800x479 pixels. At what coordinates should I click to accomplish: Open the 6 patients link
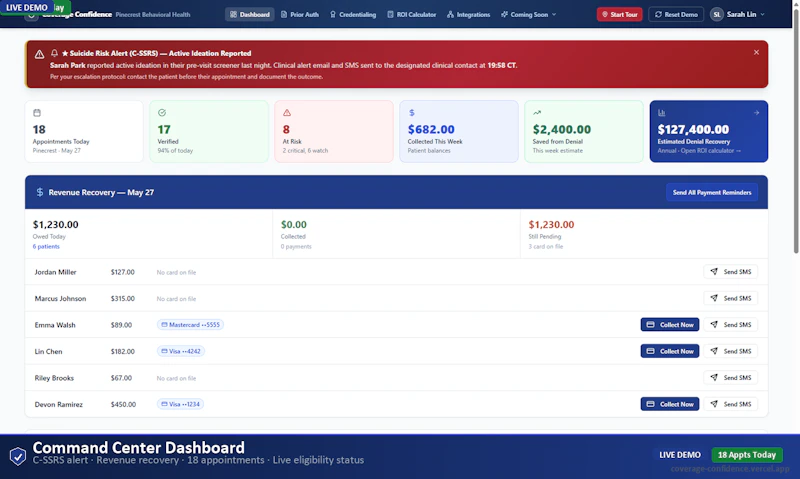46,246
